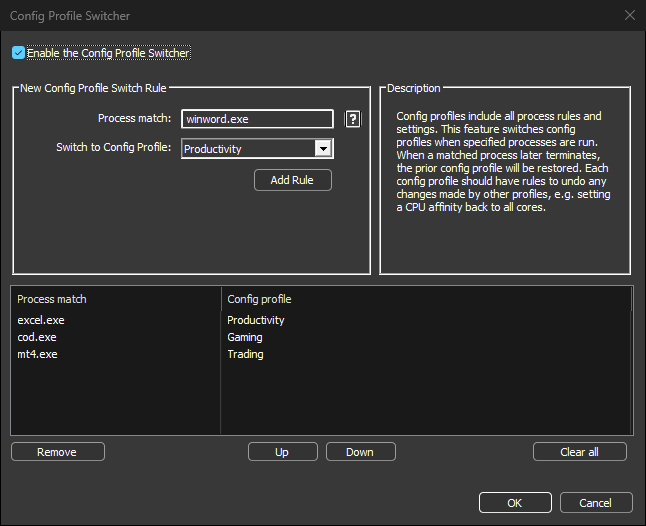
Task: Click the Process match input field
Action: point(257,119)
